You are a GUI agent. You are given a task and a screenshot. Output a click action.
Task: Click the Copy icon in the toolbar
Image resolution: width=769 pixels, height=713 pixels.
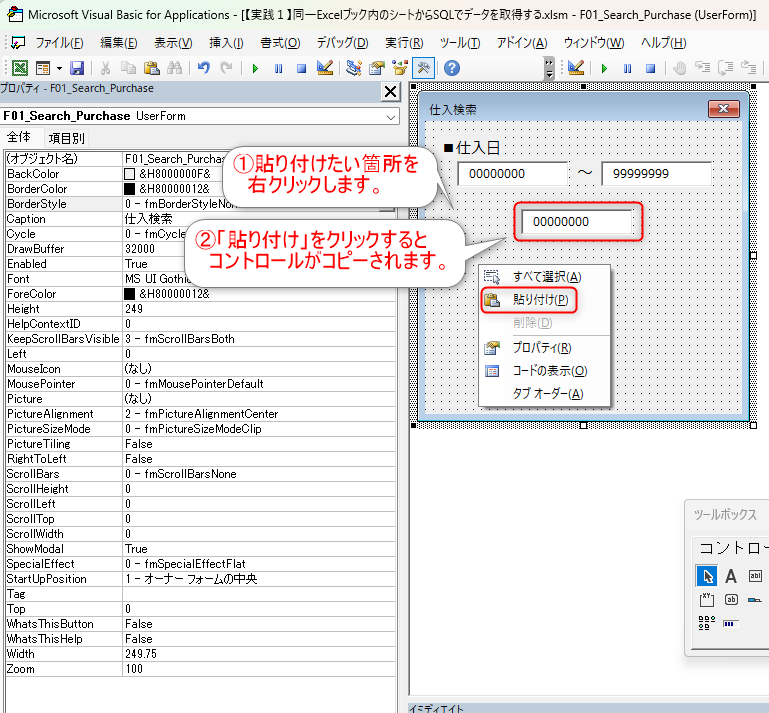coord(128,68)
